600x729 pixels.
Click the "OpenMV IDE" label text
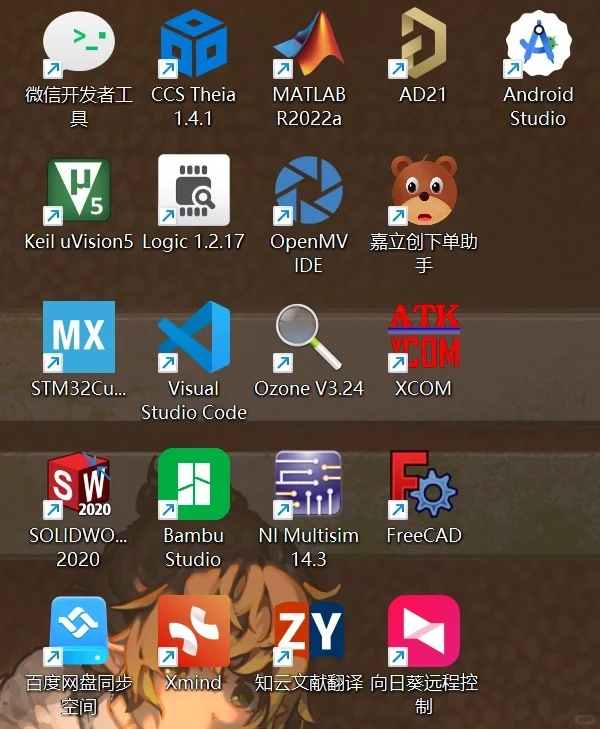click(309, 253)
